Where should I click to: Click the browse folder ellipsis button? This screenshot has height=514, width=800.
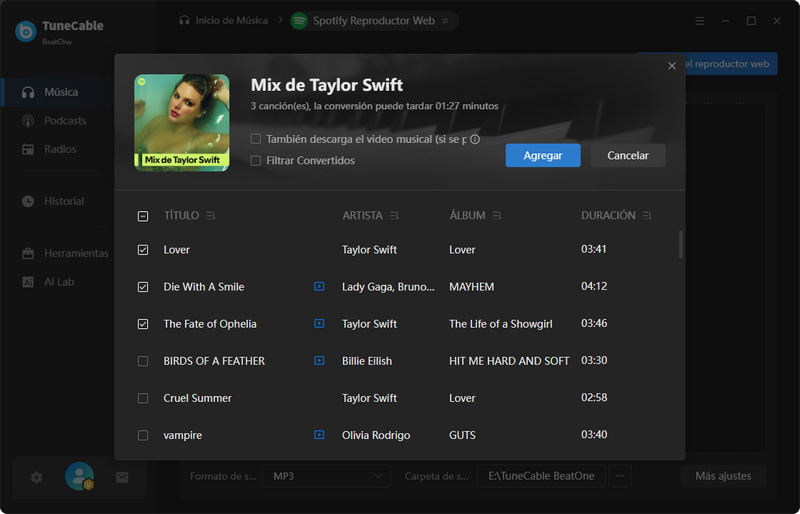tap(620, 476)
